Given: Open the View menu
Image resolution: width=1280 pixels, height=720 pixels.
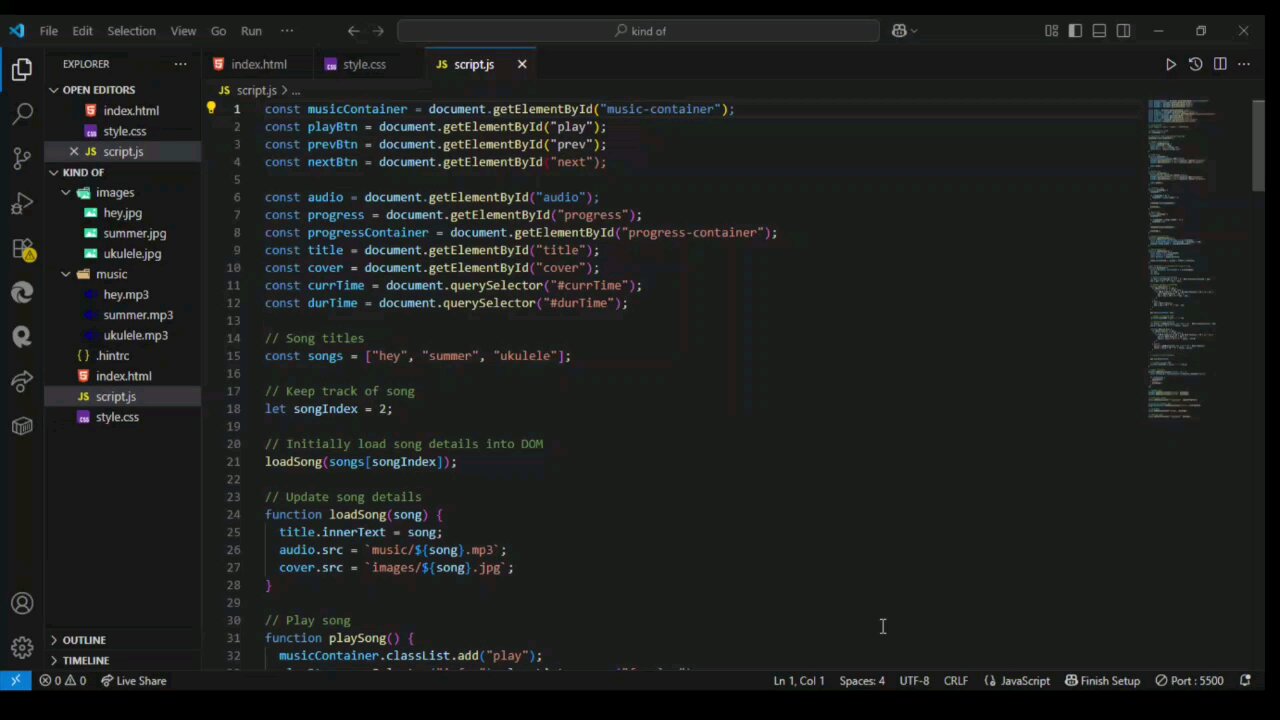Looking at the screenshot, I should pyautogui.click(x=183, y=31).
